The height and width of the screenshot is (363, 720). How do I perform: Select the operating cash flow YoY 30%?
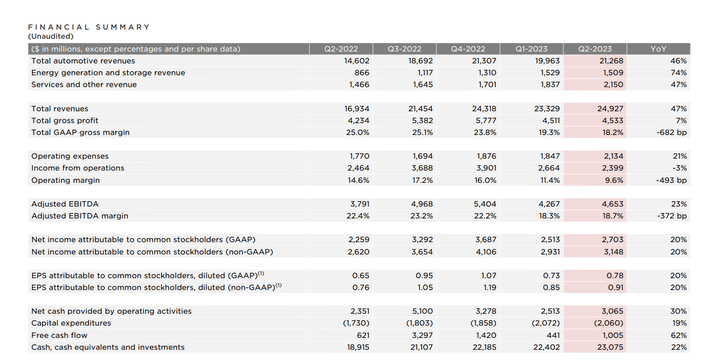point(679,311)
